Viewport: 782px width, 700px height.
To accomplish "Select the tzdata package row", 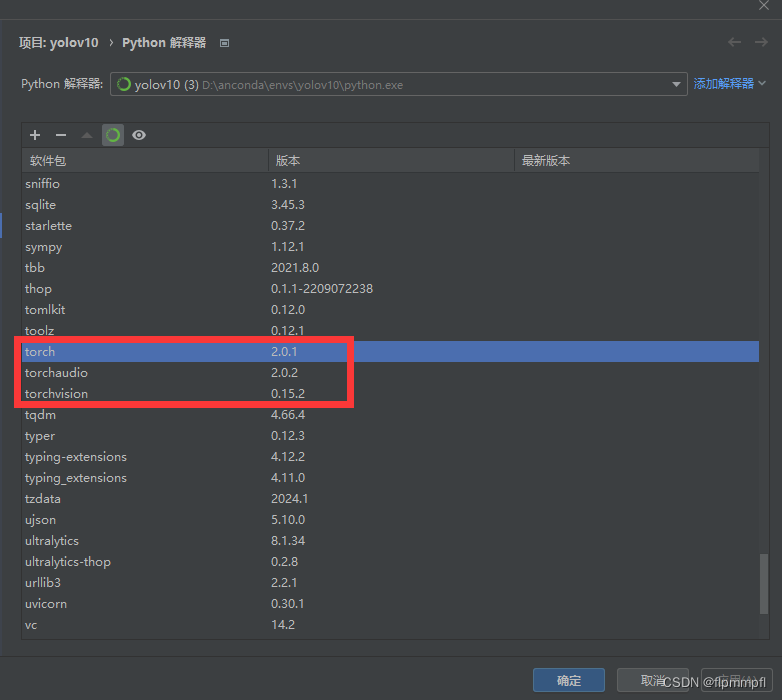I will 391,499.
